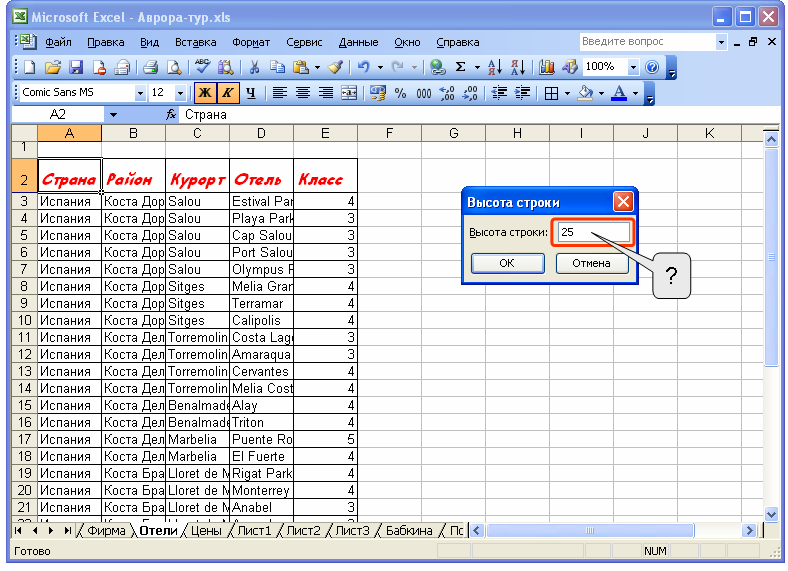This screenshot has width=788, height=571.
Task: Click the horizontal scrollbar thumb
Action: (x=590, y=530)
